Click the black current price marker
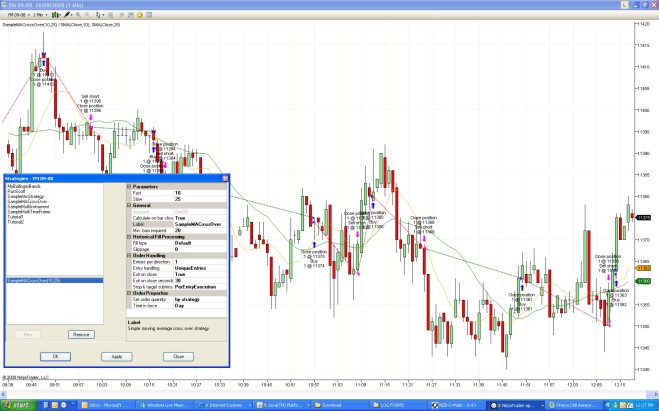Image resolution: width=659 pixels, height=411 pixels. 643,217
